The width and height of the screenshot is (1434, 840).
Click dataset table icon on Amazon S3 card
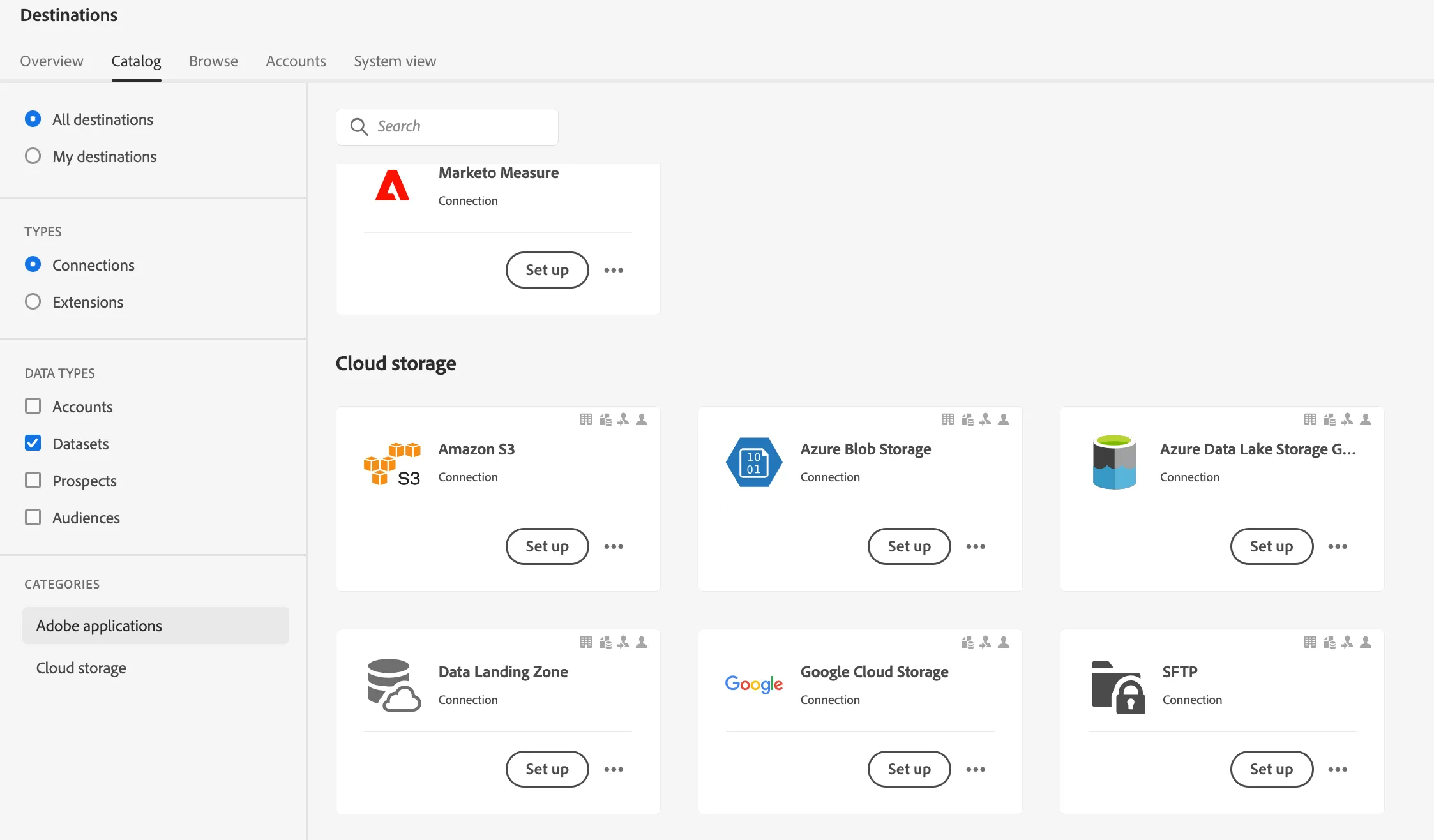[586, 419]
